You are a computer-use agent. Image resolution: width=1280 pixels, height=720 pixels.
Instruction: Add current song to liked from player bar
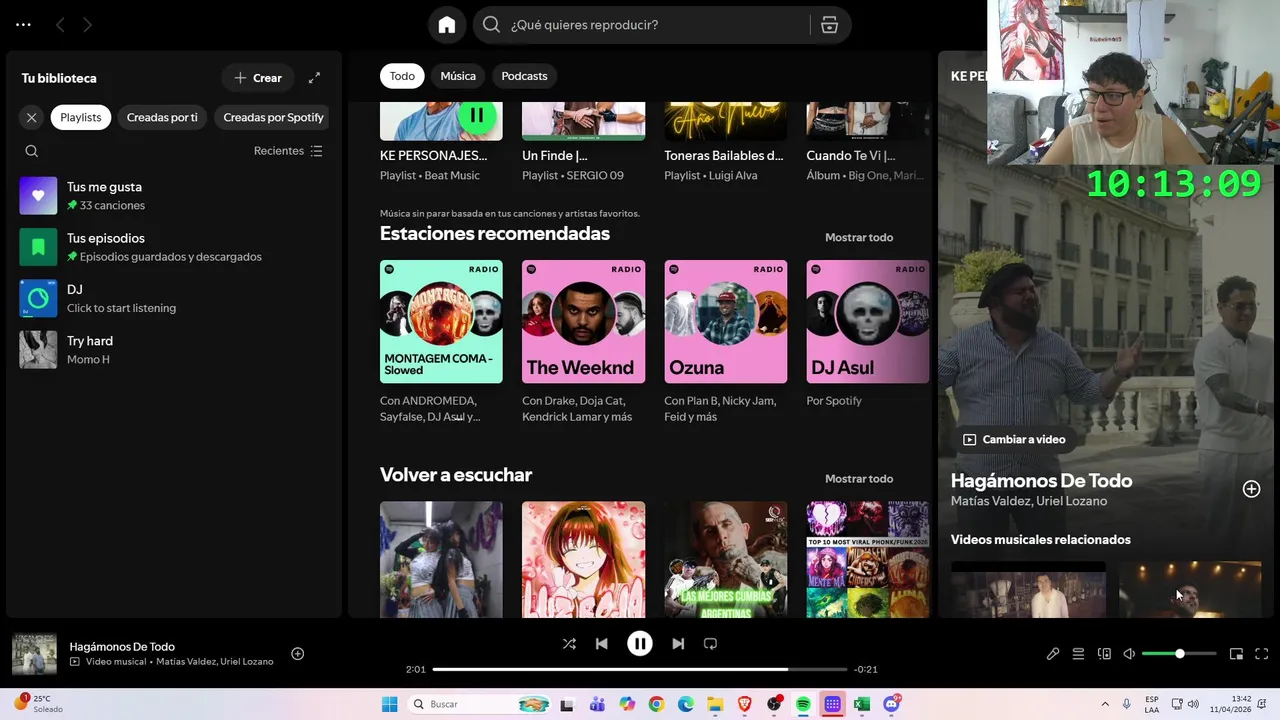tap(297, 654)
